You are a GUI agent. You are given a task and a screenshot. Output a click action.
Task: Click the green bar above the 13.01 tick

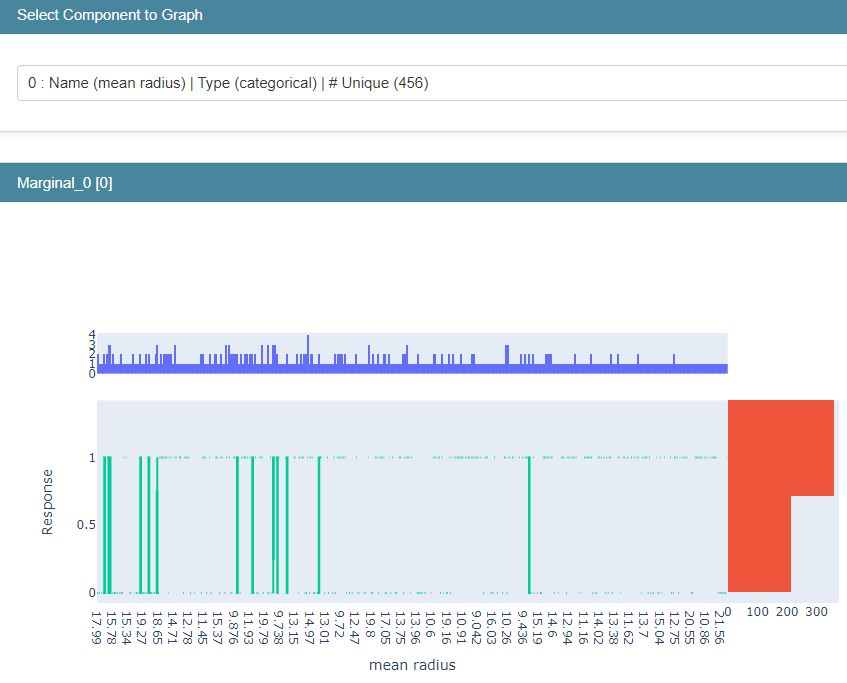(x=319, y=523)
